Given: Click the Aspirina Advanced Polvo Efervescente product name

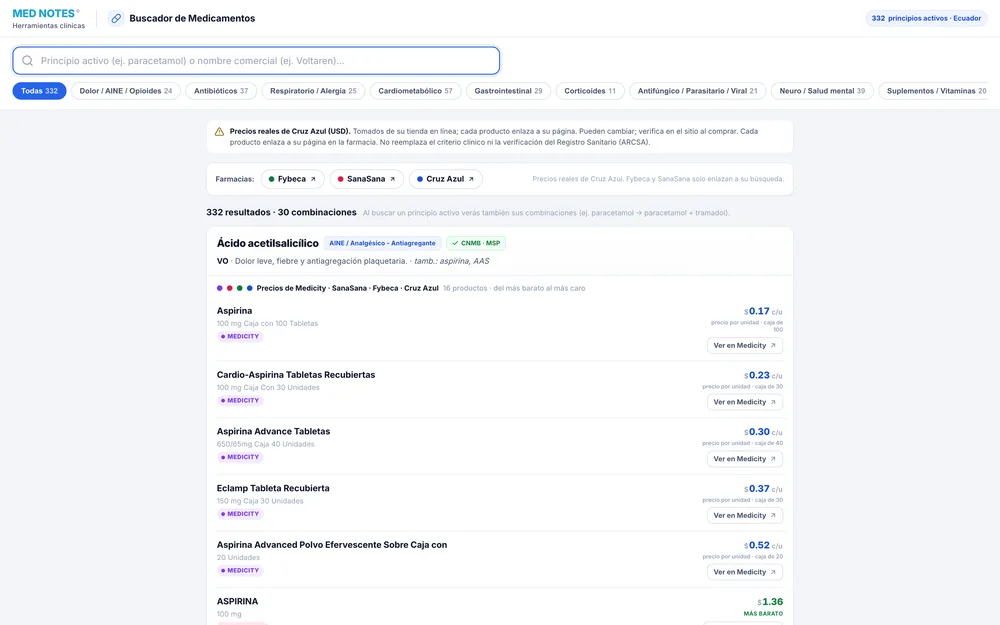Looking at the screenshot, I should click(332, 545).
